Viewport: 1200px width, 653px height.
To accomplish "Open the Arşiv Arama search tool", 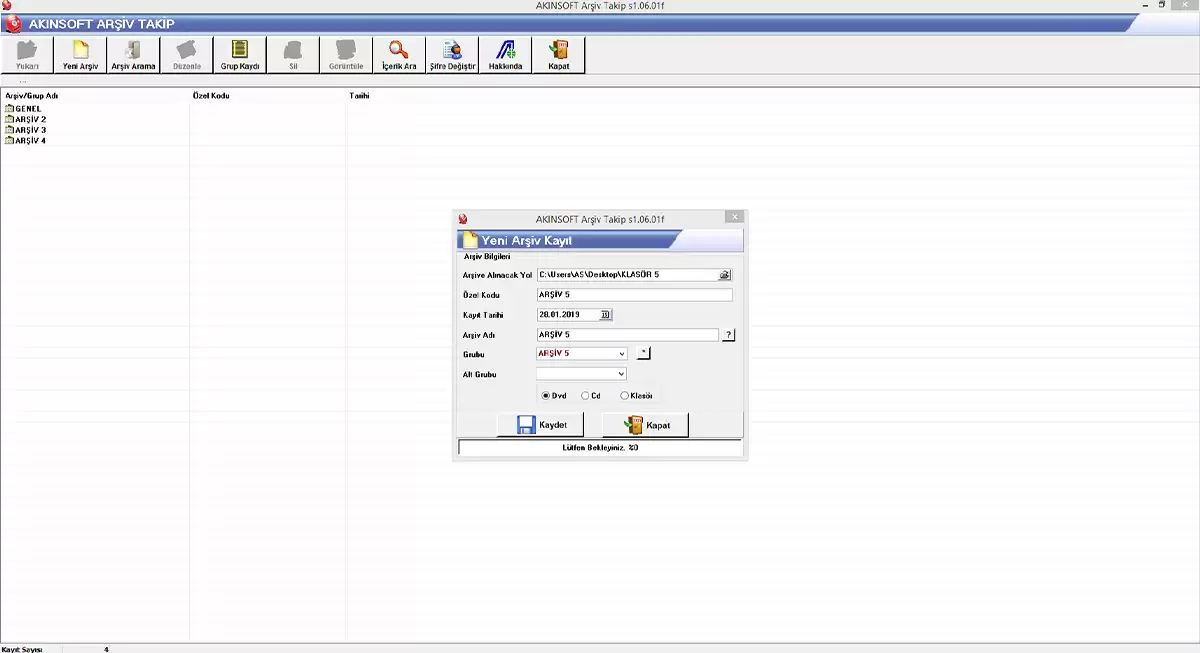I will (133, 55).
